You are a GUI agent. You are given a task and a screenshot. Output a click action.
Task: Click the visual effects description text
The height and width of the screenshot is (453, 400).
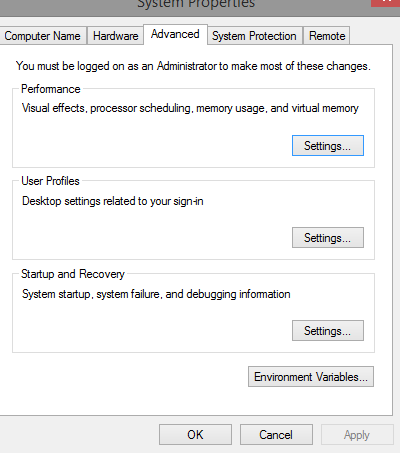point(190,108)
